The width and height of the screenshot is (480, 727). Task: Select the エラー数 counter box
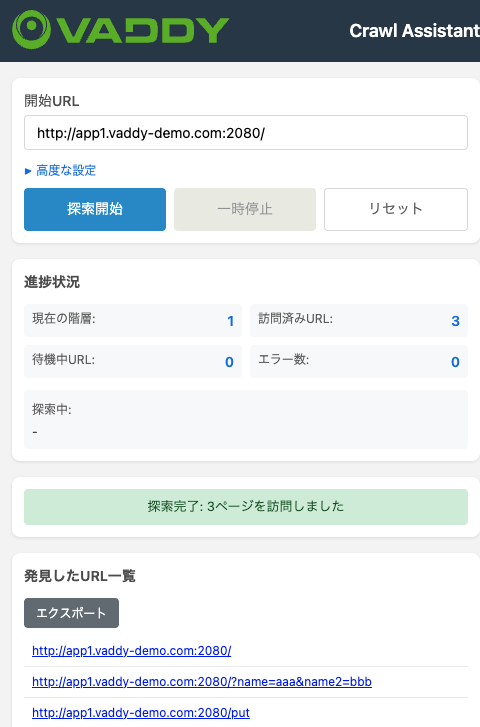point(359,361)
